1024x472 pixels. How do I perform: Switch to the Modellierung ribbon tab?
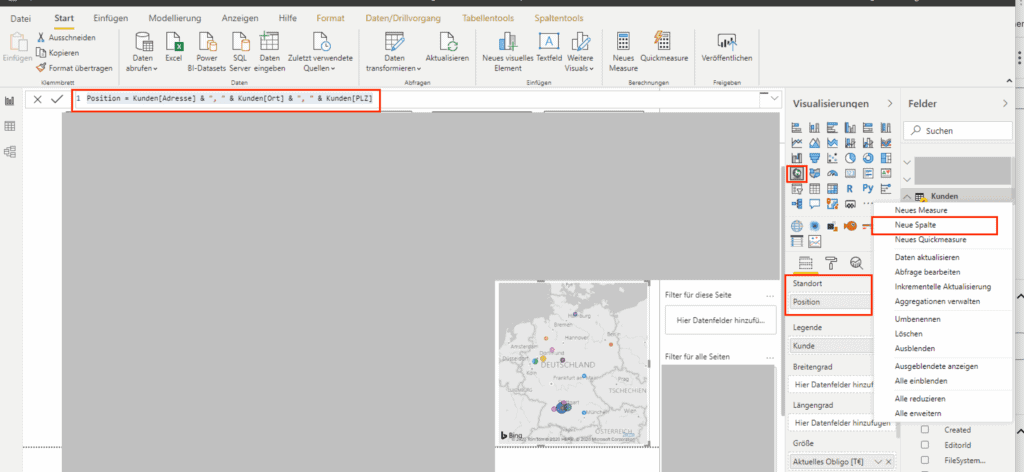click(x=174, y=18)
